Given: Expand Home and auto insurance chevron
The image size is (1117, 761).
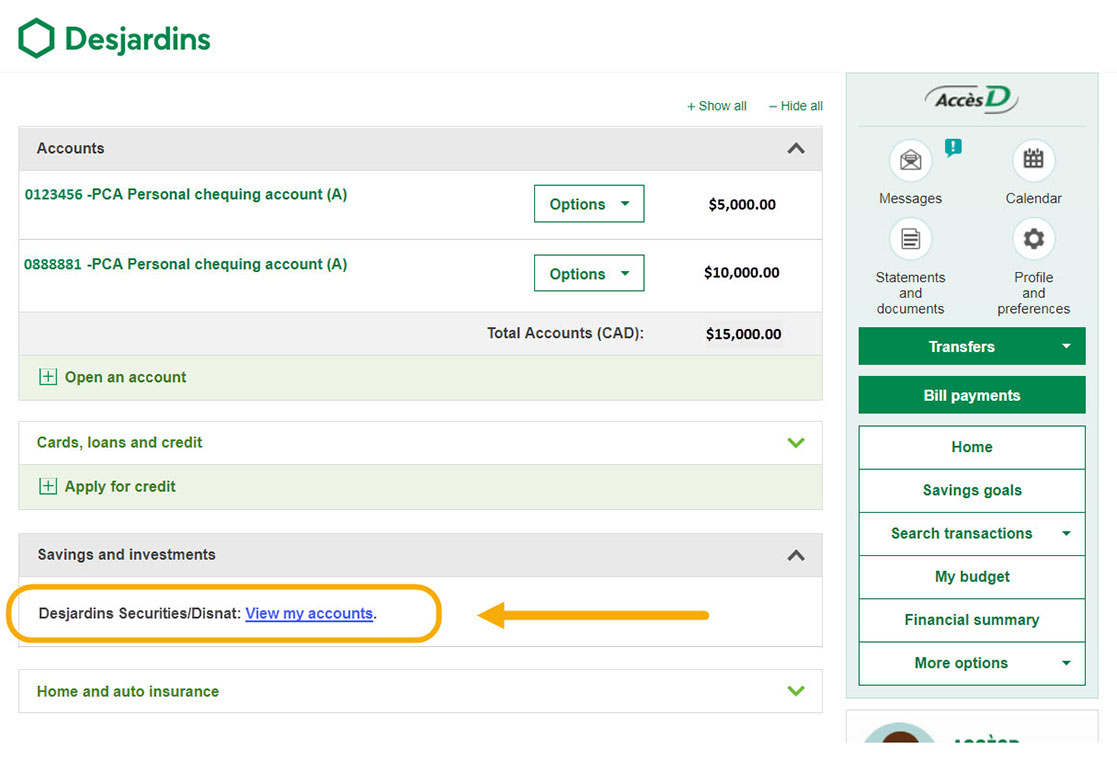Looking at the screenshot, I should pos(796,690).
